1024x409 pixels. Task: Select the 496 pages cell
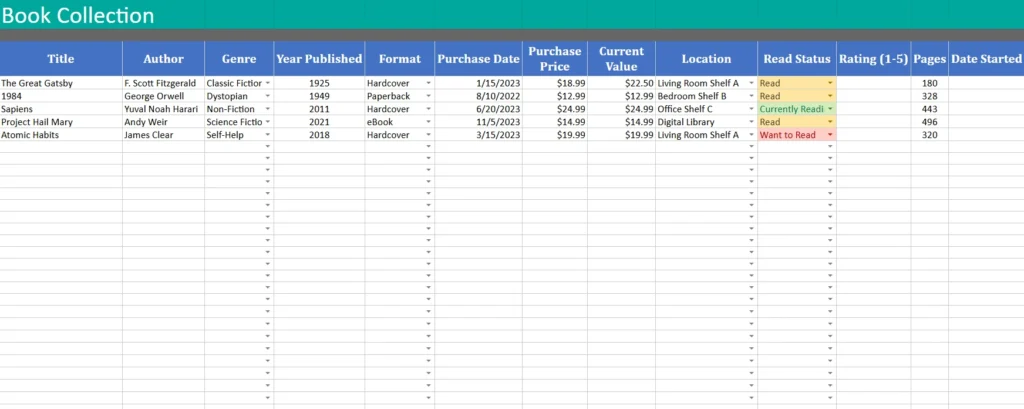(929, 122)
